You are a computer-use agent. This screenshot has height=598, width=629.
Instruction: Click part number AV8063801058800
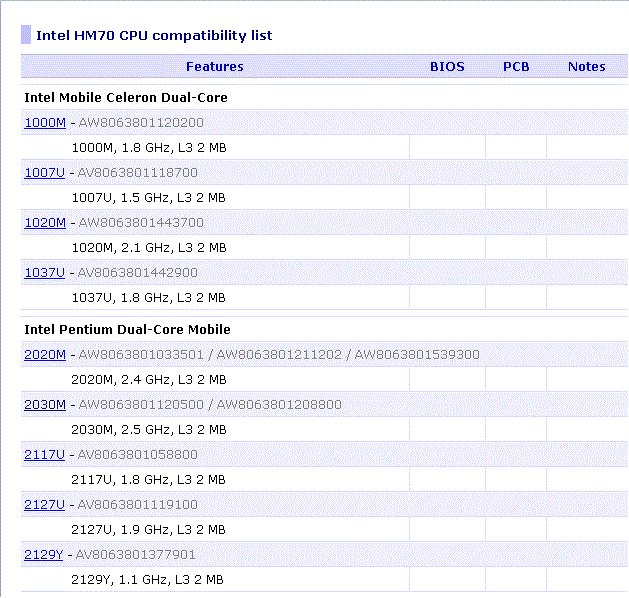click(138, 454)
